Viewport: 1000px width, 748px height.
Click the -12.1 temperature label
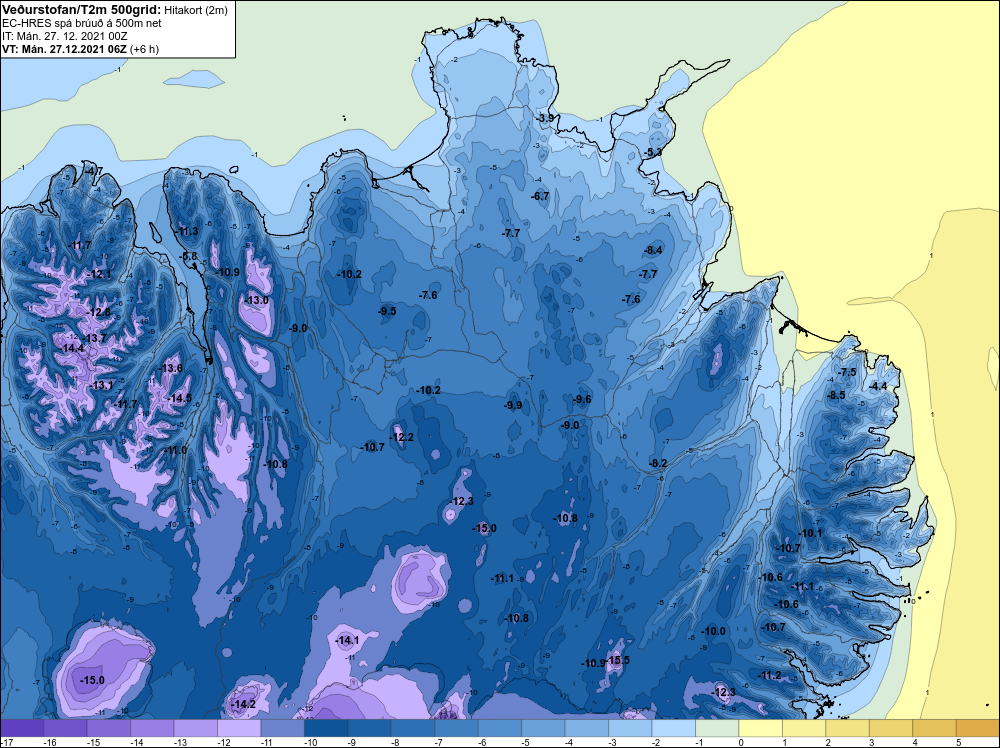(x=99, y=274)
